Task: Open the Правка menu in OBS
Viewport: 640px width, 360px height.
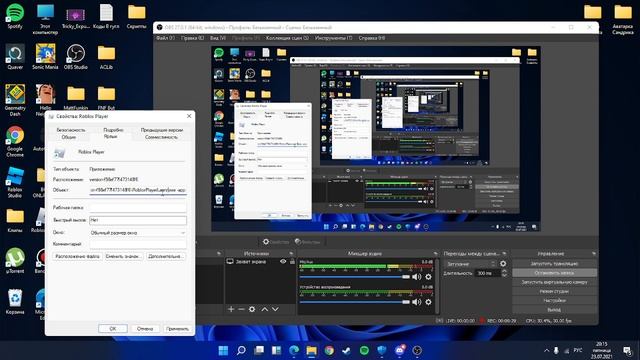Action: coord(192,38)
